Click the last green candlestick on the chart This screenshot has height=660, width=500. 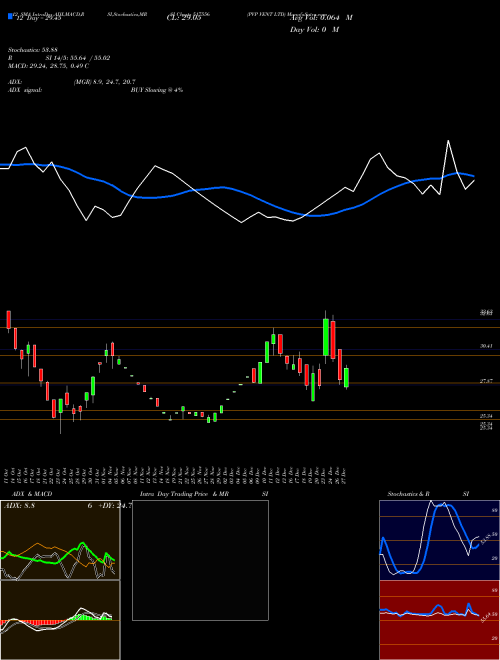346,378
